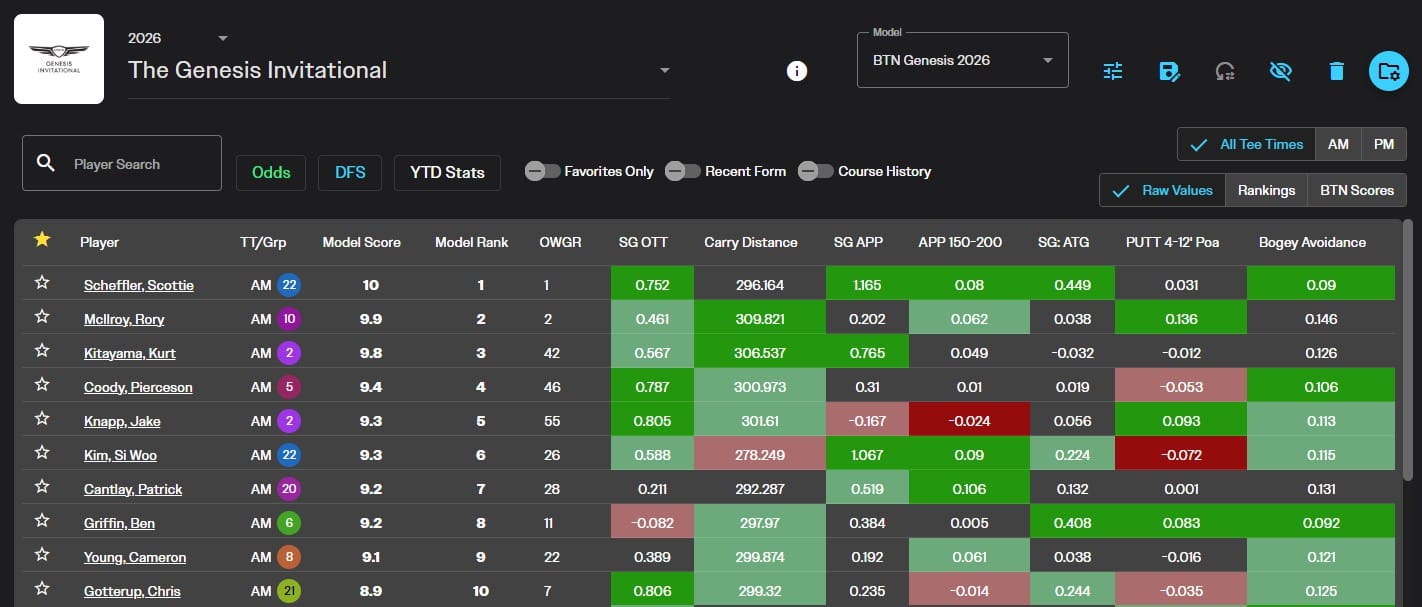Screen dimensions: 1422x607
Task: Select All Tee Times filter
Action: click(1246, 144)
